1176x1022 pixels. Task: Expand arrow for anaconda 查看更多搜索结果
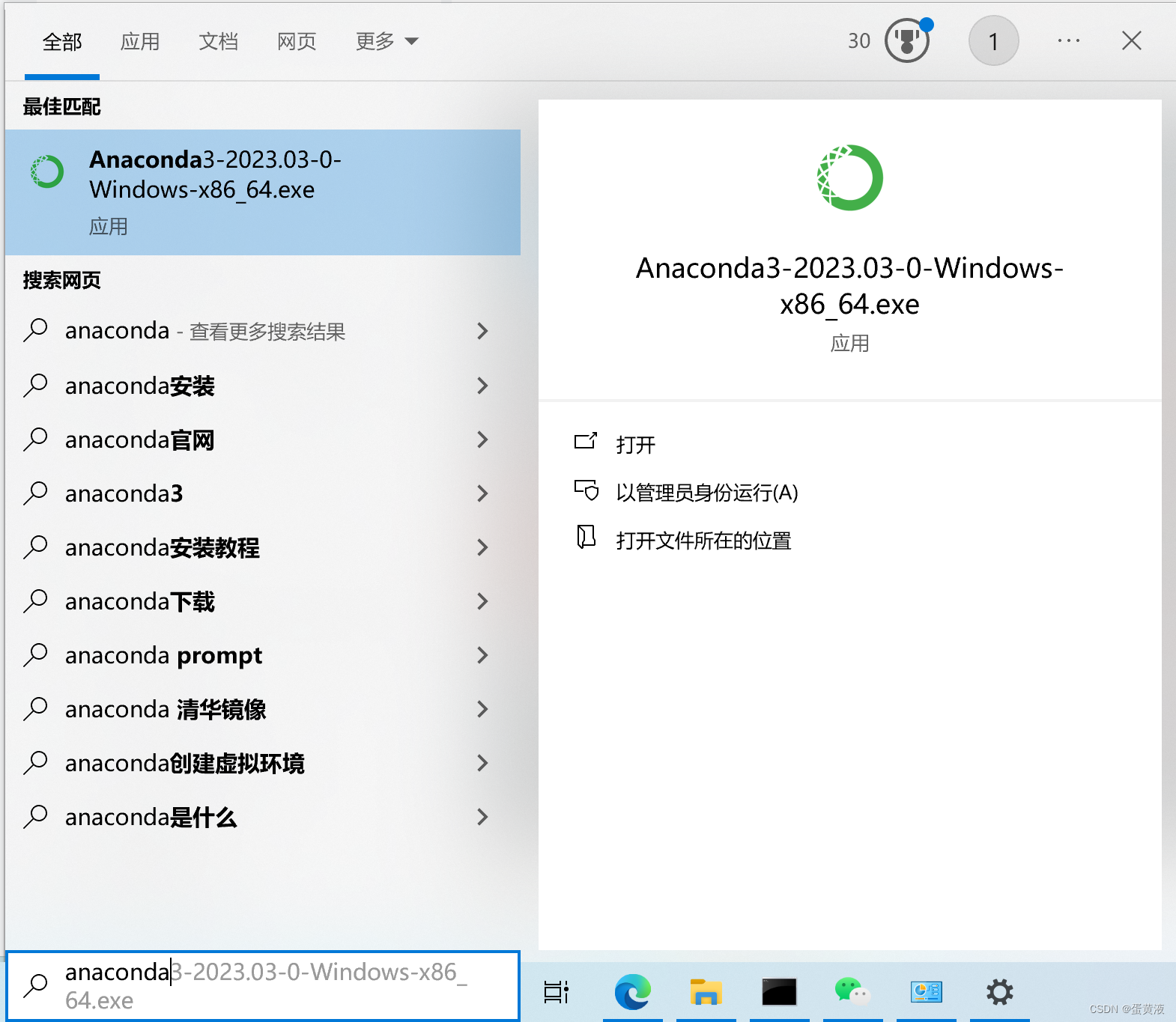pos(482,331)
